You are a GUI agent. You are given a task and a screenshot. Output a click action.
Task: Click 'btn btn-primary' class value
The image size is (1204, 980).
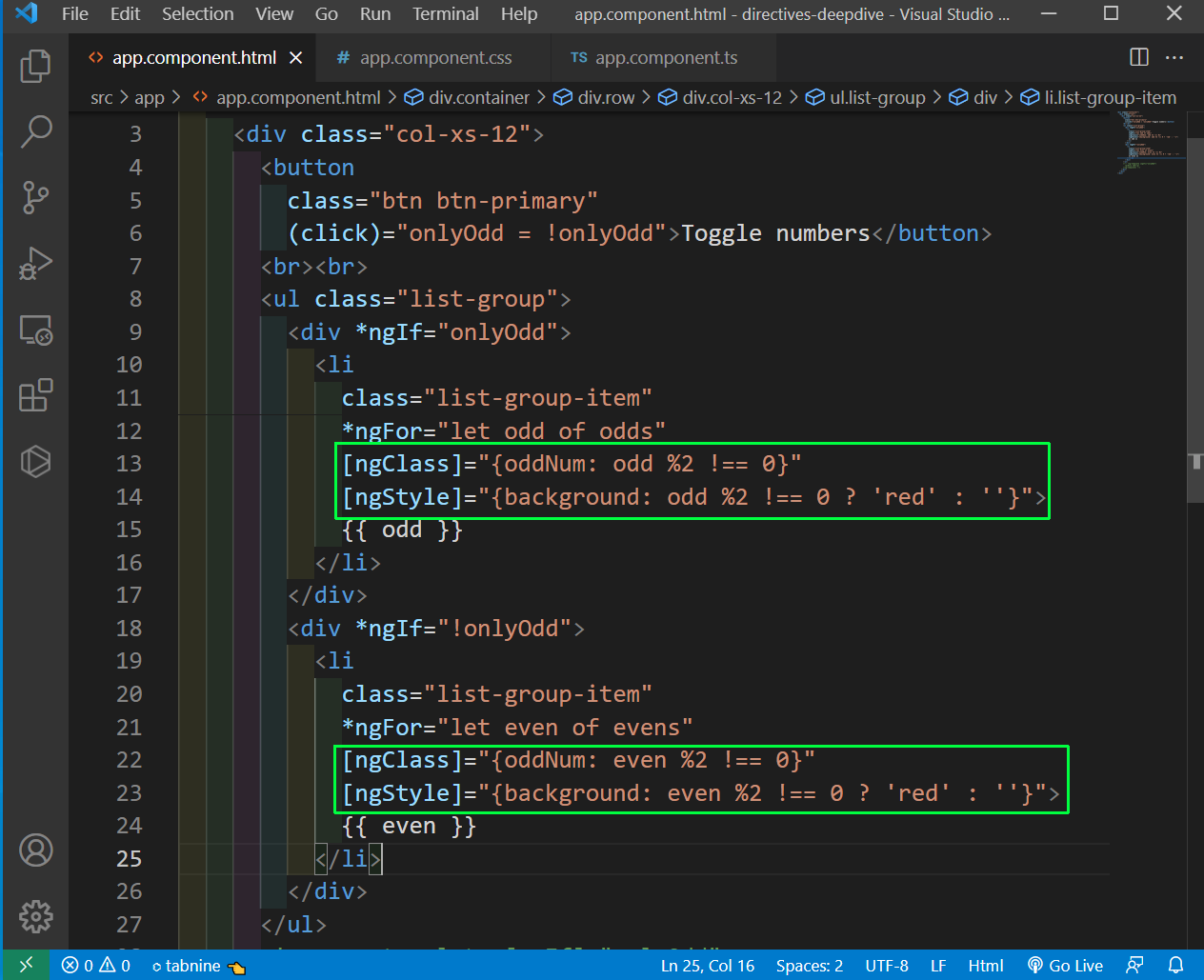[483, 201]
